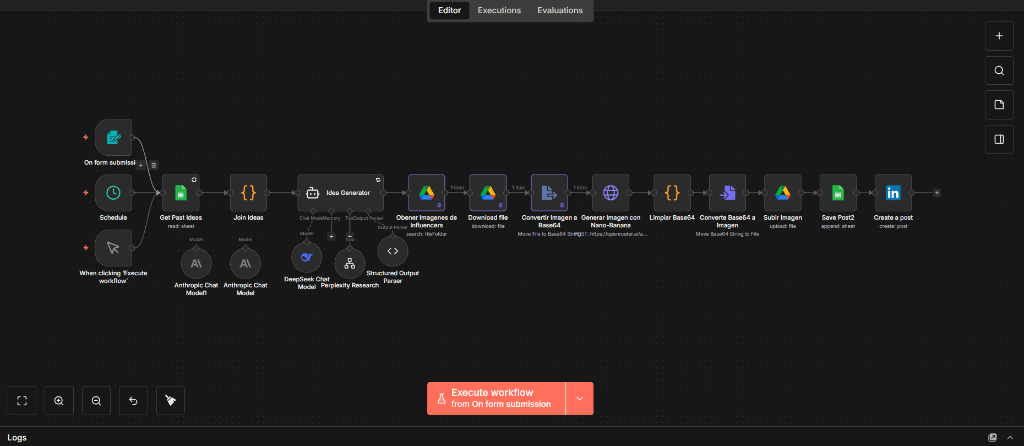Click the zoom in canvas button
The image size is (1024, 446).
tap(59, 400)
